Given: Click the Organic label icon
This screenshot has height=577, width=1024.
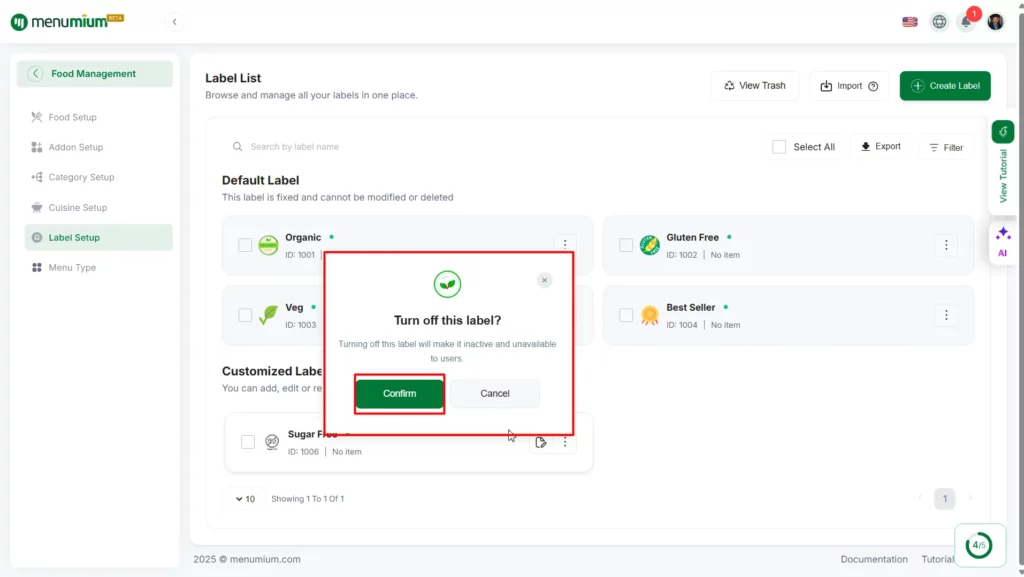Looking at the screenshot, I should point(268,245).
